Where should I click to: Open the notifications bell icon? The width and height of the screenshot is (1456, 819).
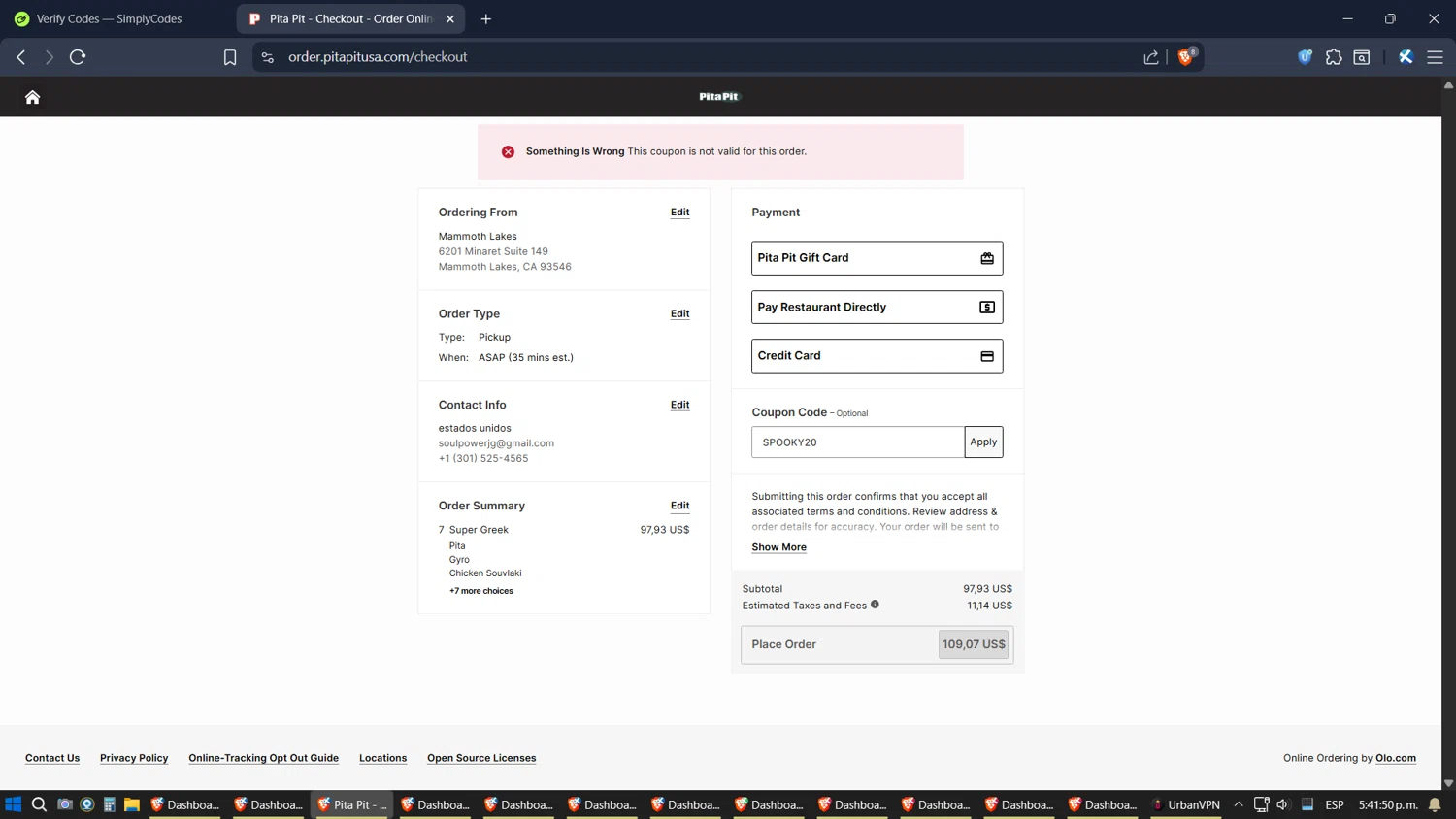pyautogui.click(x=1435, y=804)
